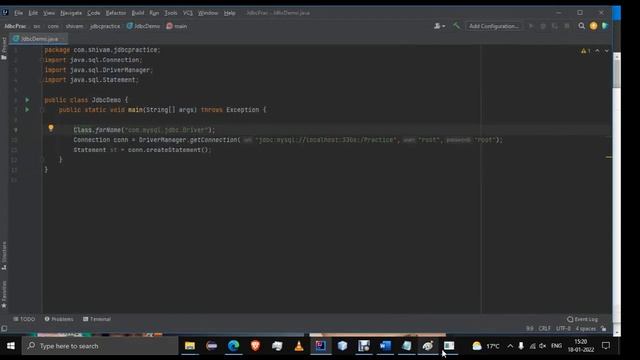Open Windows notification center
This screenshot has height=360, width=640.
pos(606,346)
